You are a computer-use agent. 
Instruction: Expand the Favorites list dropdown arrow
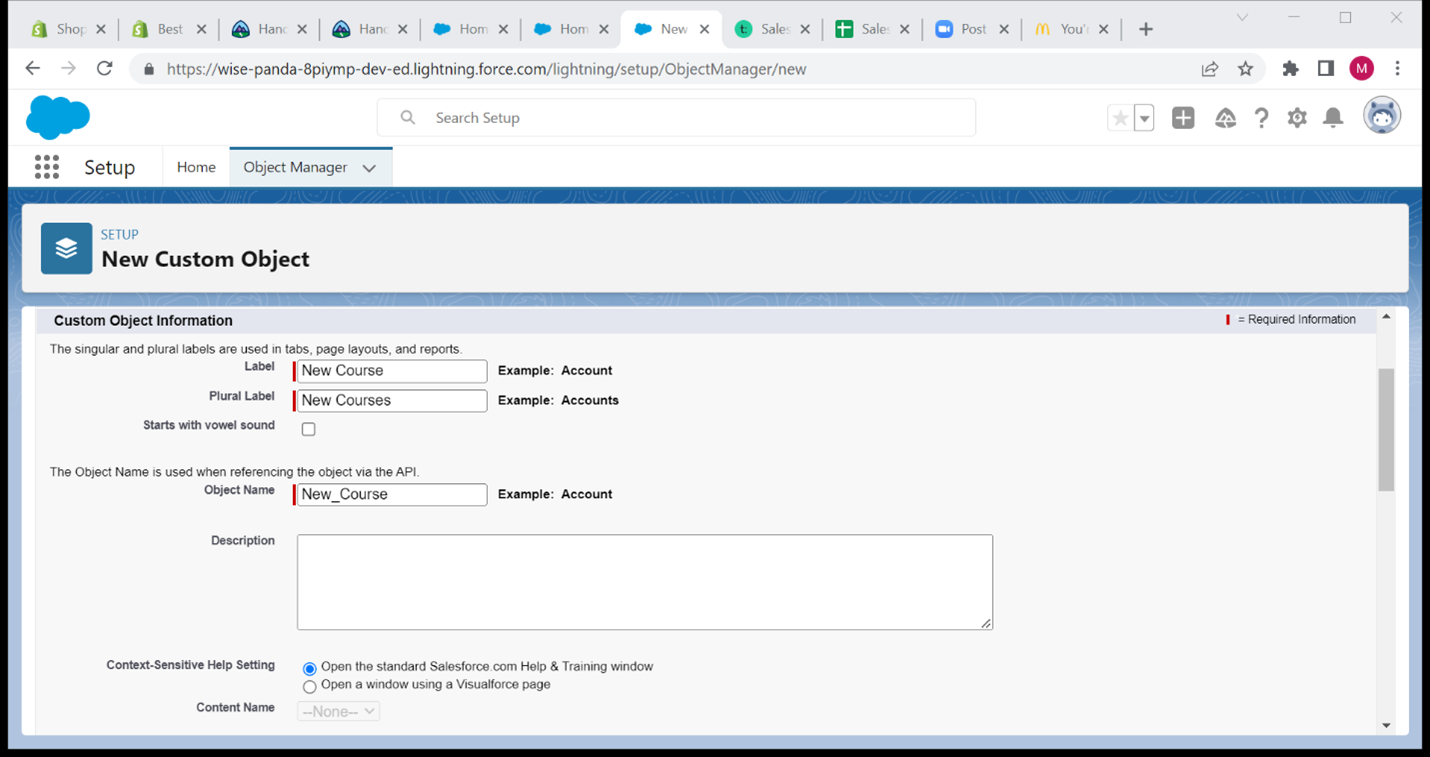1144,118
